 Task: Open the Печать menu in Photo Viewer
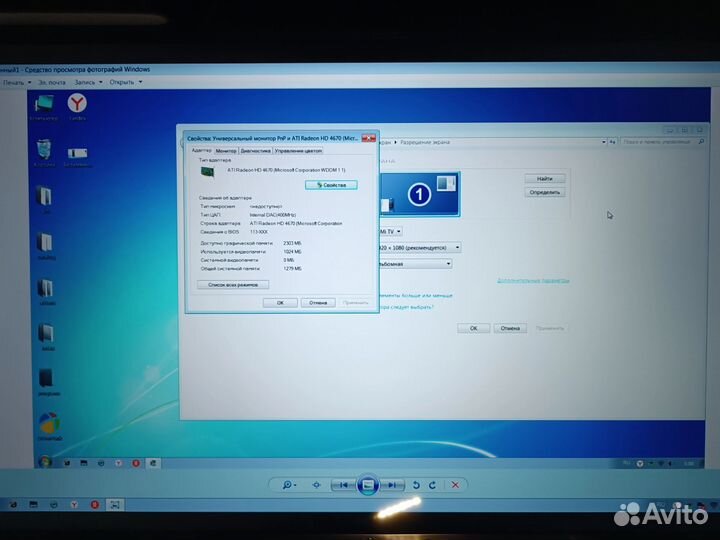[x=17, y=82]
